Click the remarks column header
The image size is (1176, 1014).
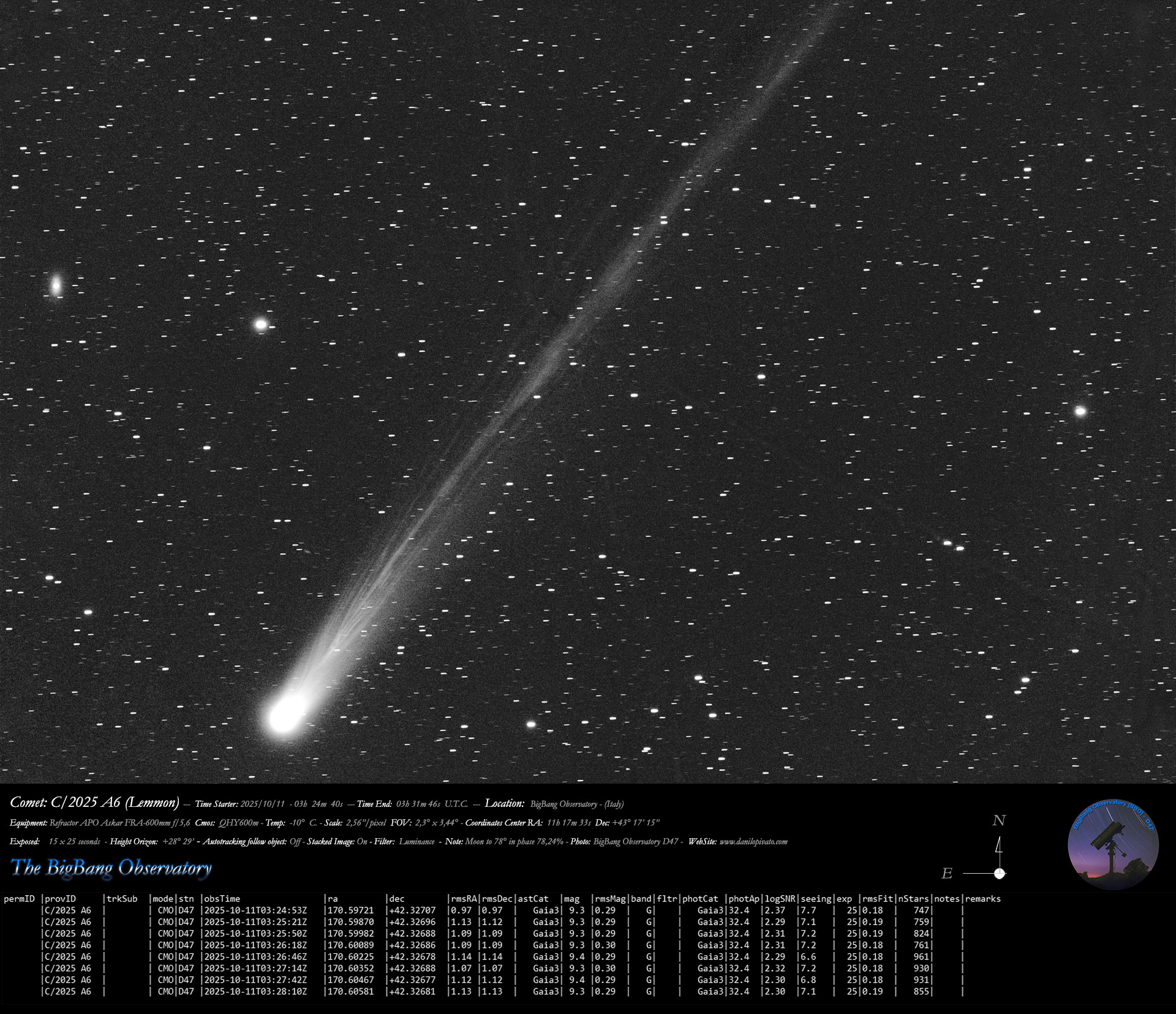(x=982, y=899)
